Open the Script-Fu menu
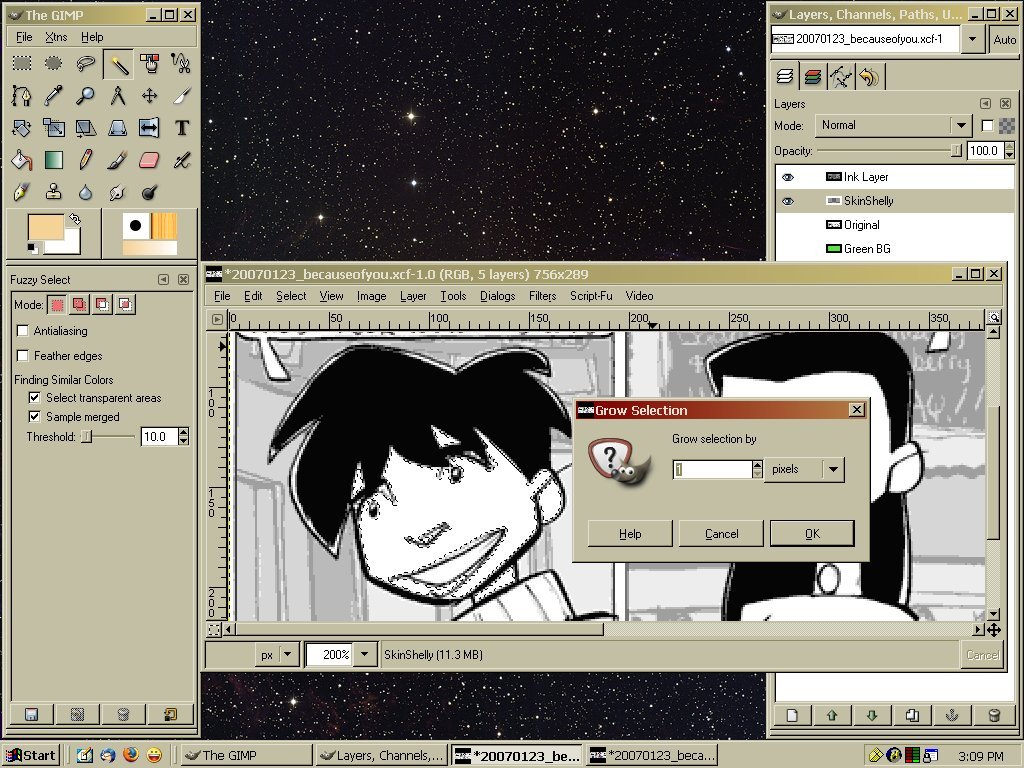Viewport: 1024px width, 768px height. point(591,296)
